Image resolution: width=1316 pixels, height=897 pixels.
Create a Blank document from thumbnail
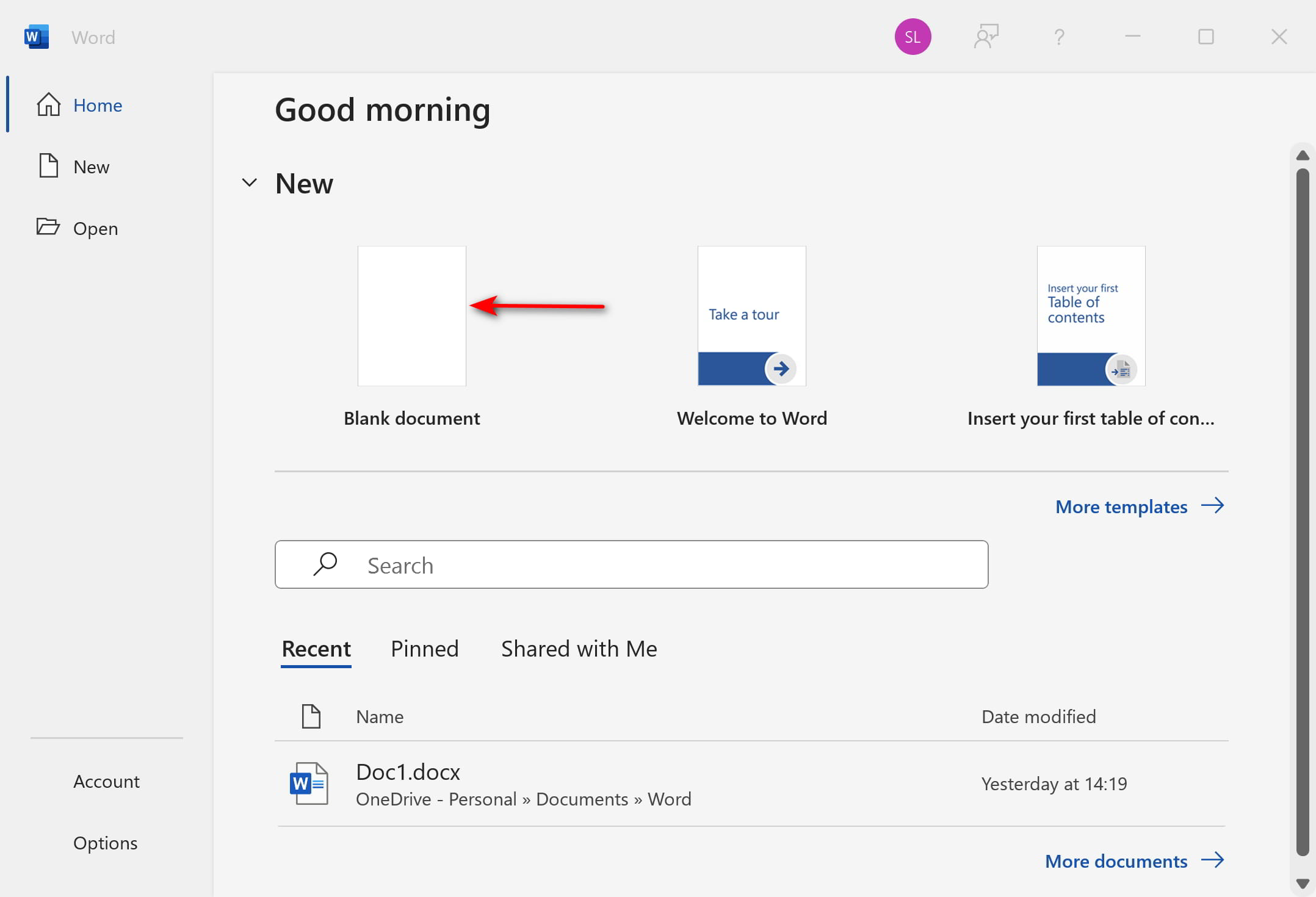[x=411, y=316]
